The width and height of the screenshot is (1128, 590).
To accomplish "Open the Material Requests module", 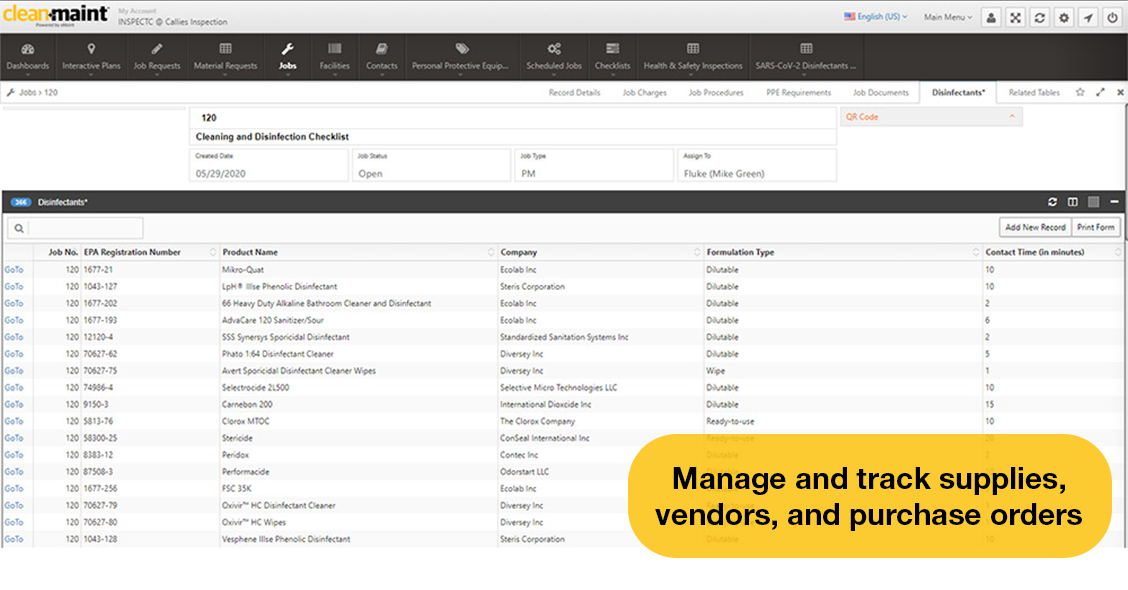I will pyautogui.click(x=225, y=57).
